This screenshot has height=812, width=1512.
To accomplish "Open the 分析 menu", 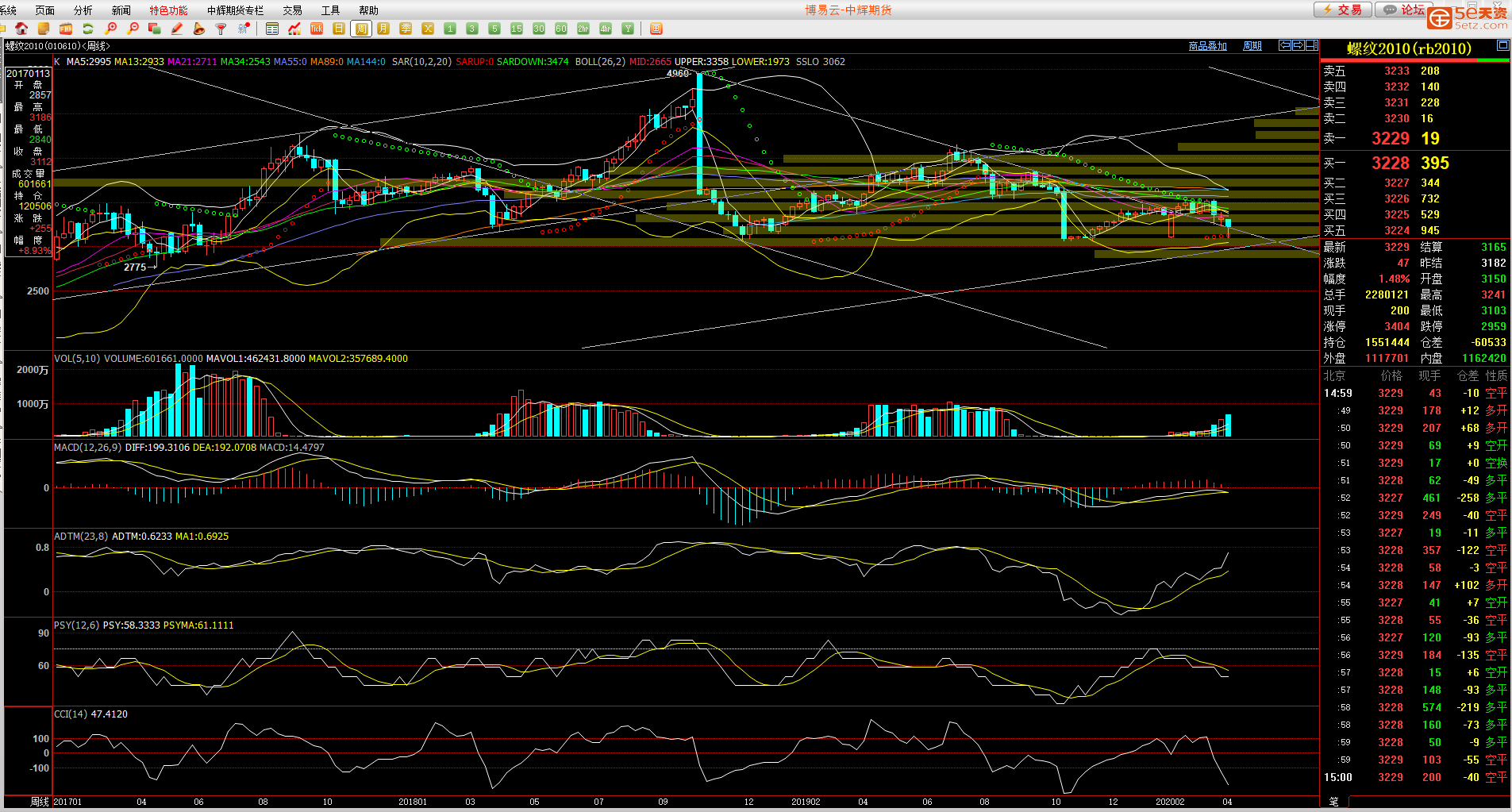I will point(83,10).
